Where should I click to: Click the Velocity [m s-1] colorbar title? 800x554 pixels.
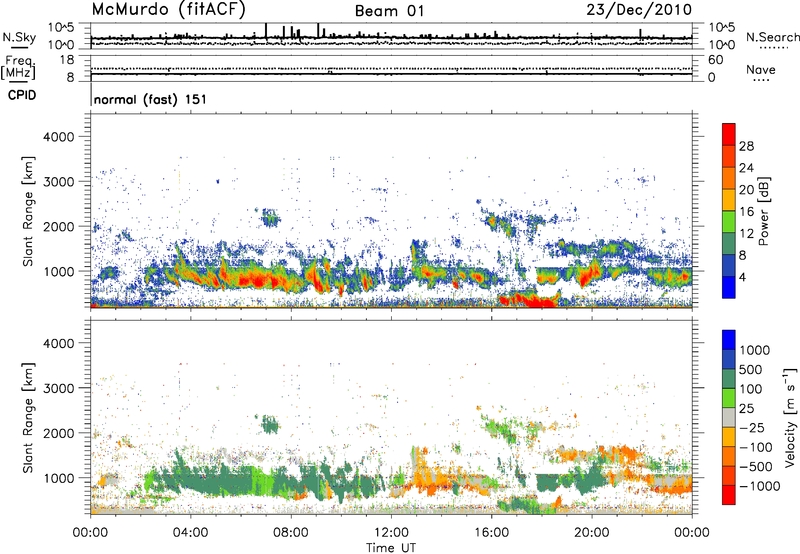[x=790, y=417]
